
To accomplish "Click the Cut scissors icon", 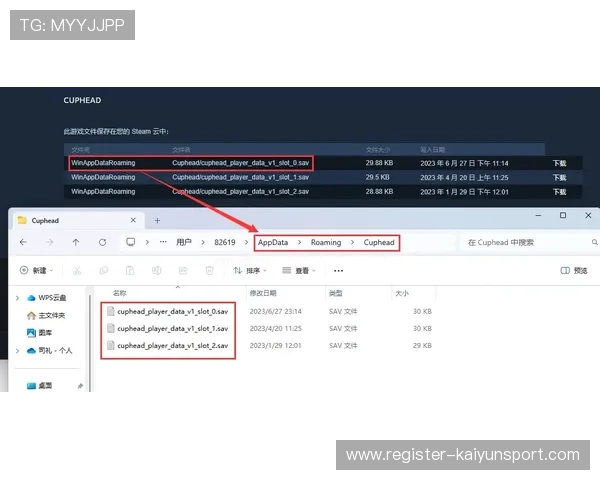I will [77, 271].
